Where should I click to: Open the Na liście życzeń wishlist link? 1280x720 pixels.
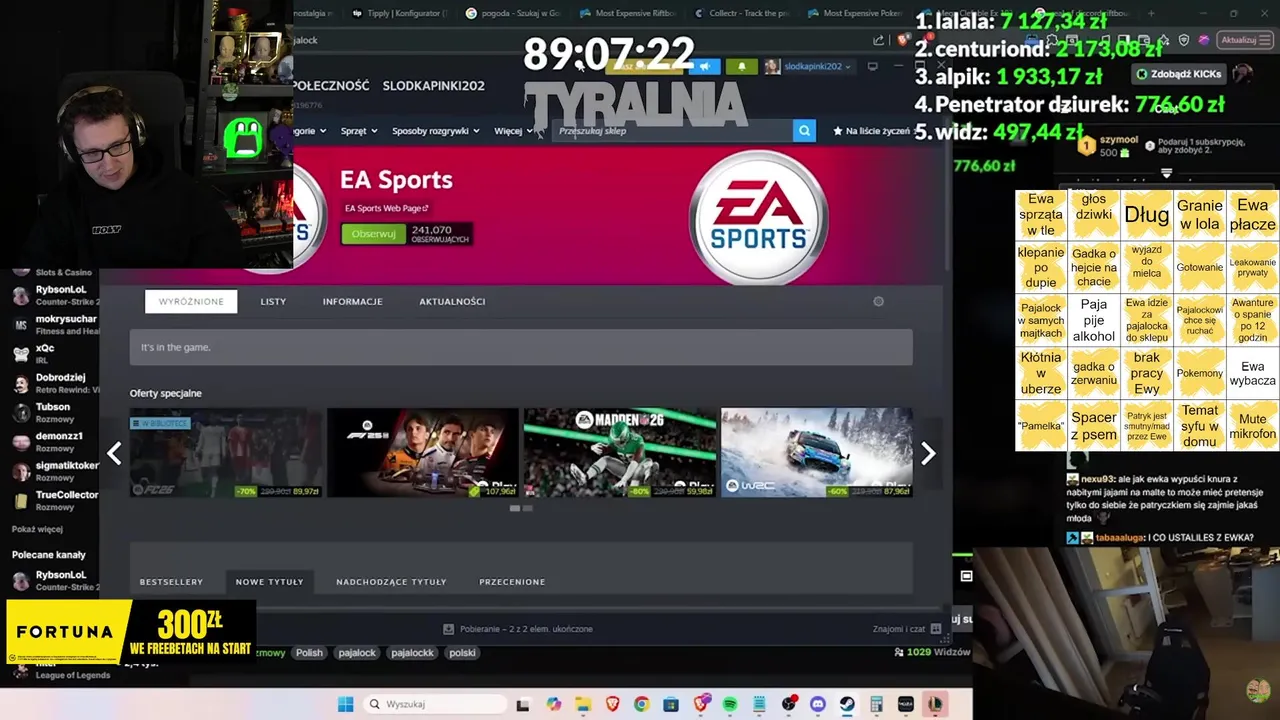[872, 131]
